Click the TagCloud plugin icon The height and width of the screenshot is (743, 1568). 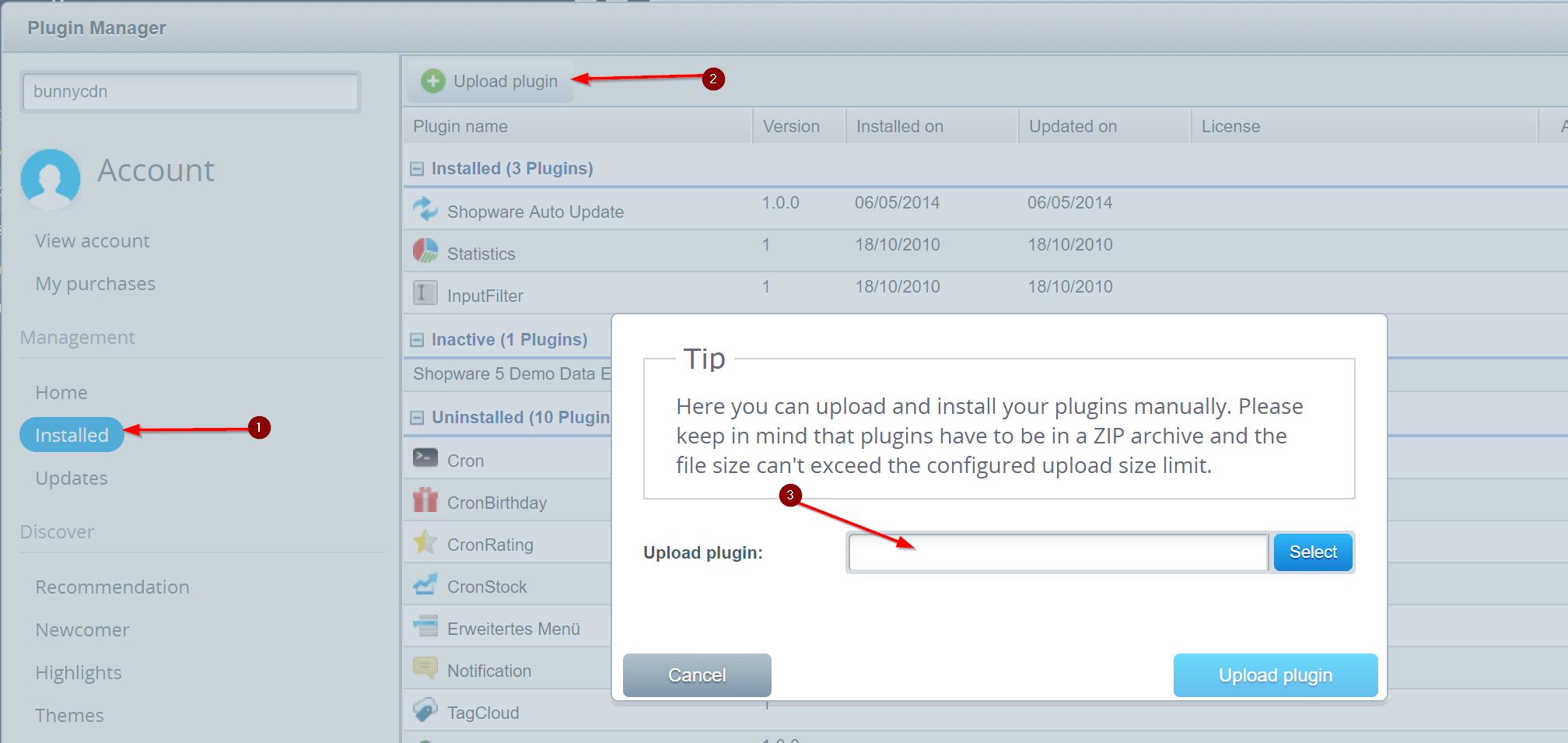pos(425,710)
